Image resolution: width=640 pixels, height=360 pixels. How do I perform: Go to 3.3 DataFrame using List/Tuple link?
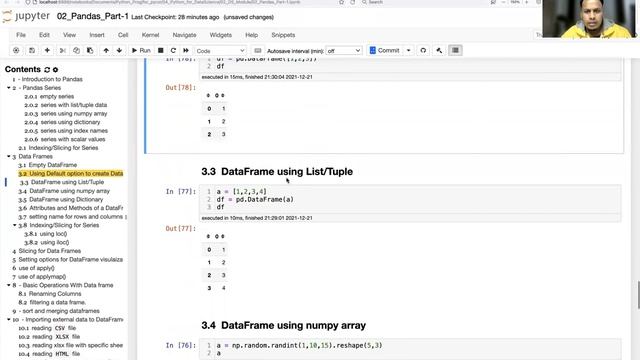(x=67, y=182)
